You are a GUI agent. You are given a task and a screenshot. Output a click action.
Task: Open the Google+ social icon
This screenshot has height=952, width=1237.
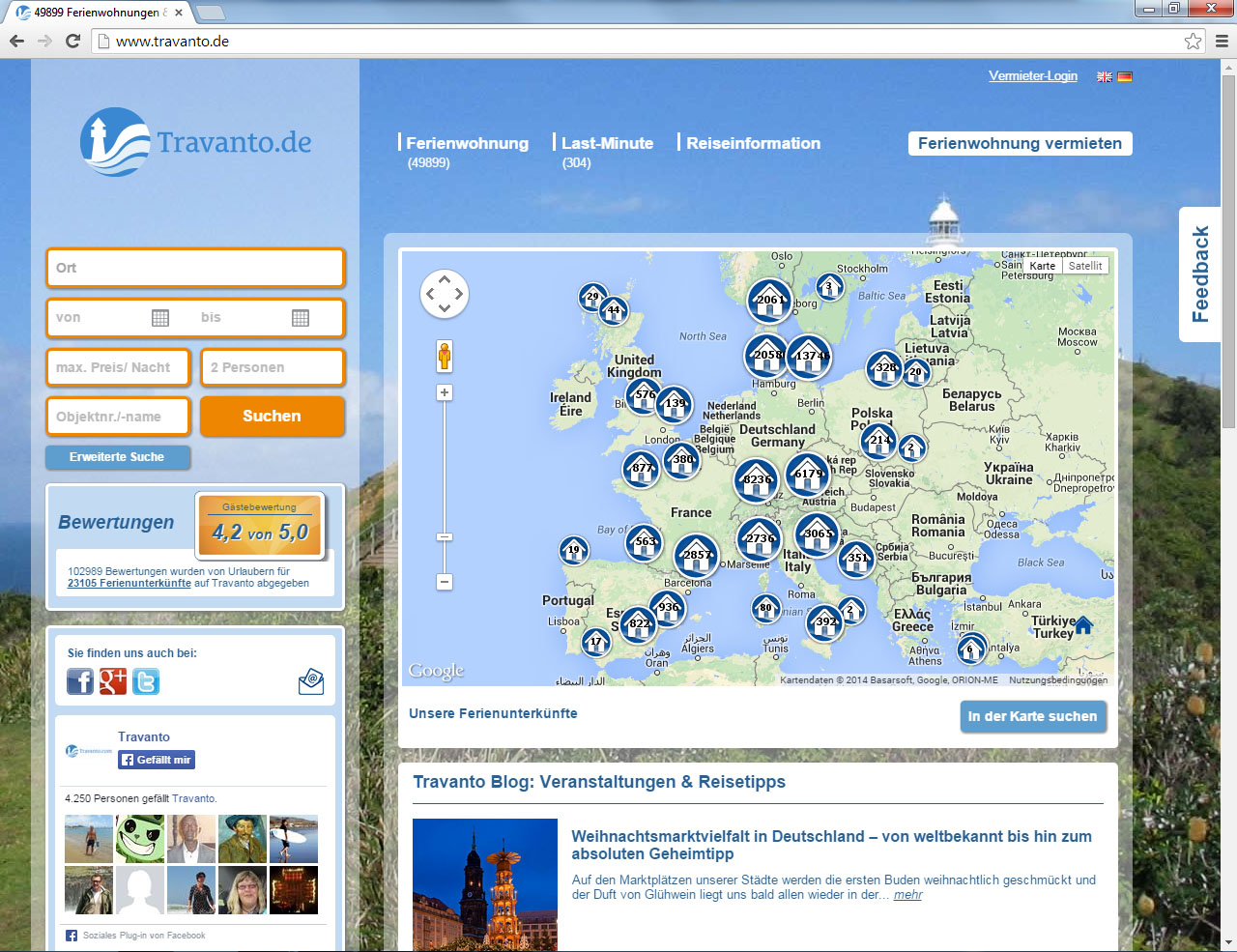coord(113,681)
